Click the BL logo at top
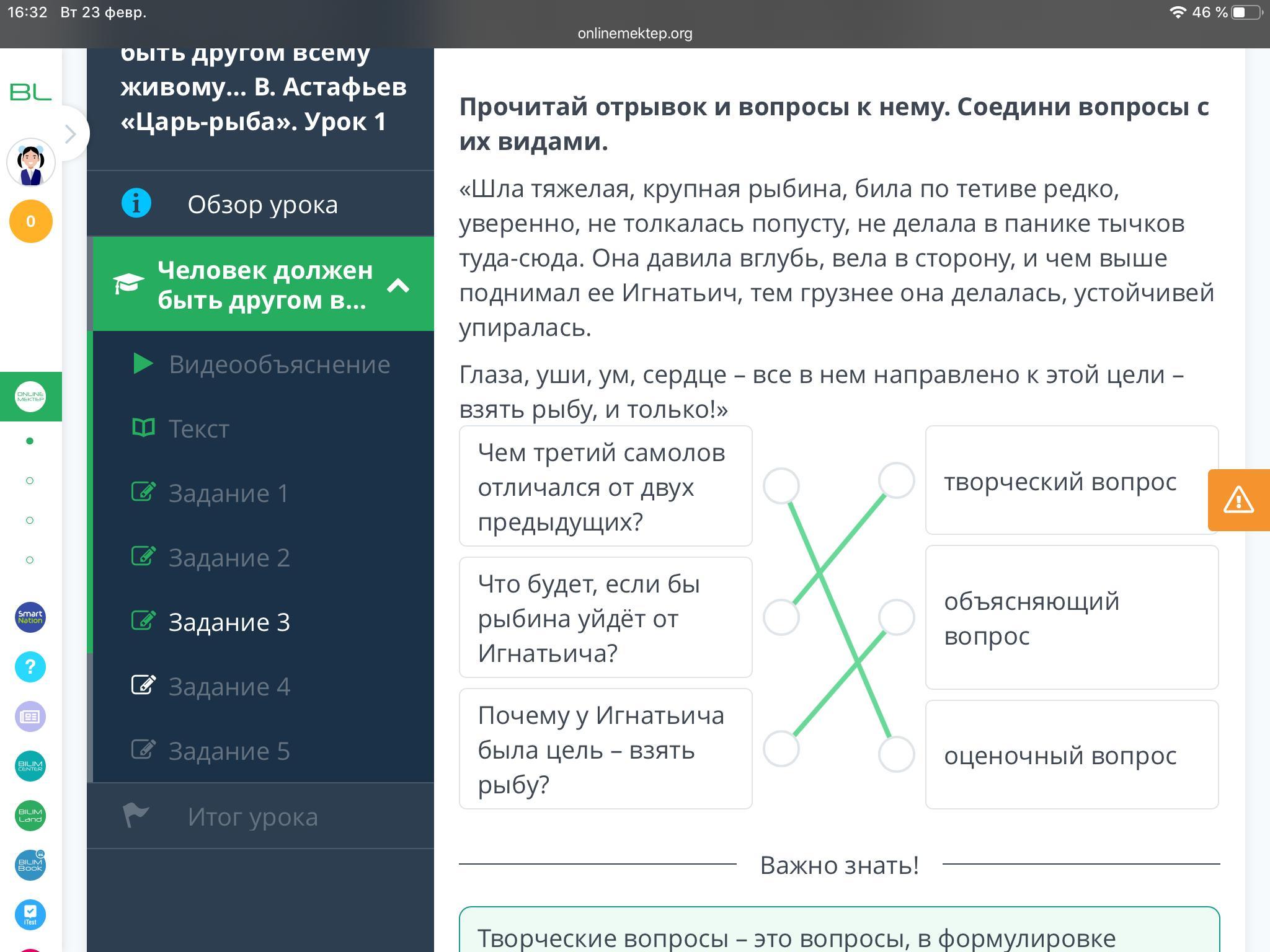Image resolution: width=1270 pixels, height=952 pixels. click(x=31, y=92)
